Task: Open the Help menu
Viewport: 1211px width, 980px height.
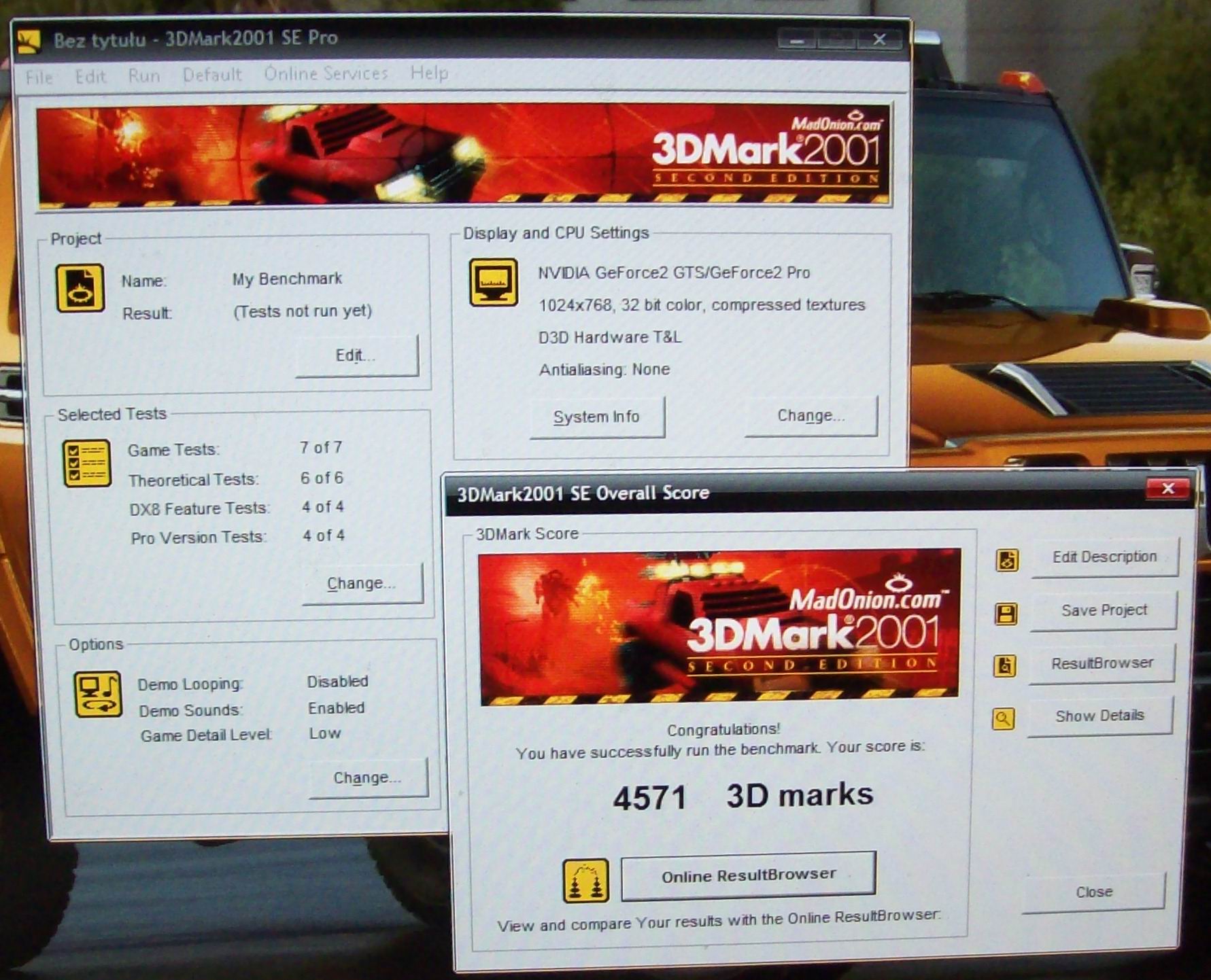Action: tap(429, 73)
